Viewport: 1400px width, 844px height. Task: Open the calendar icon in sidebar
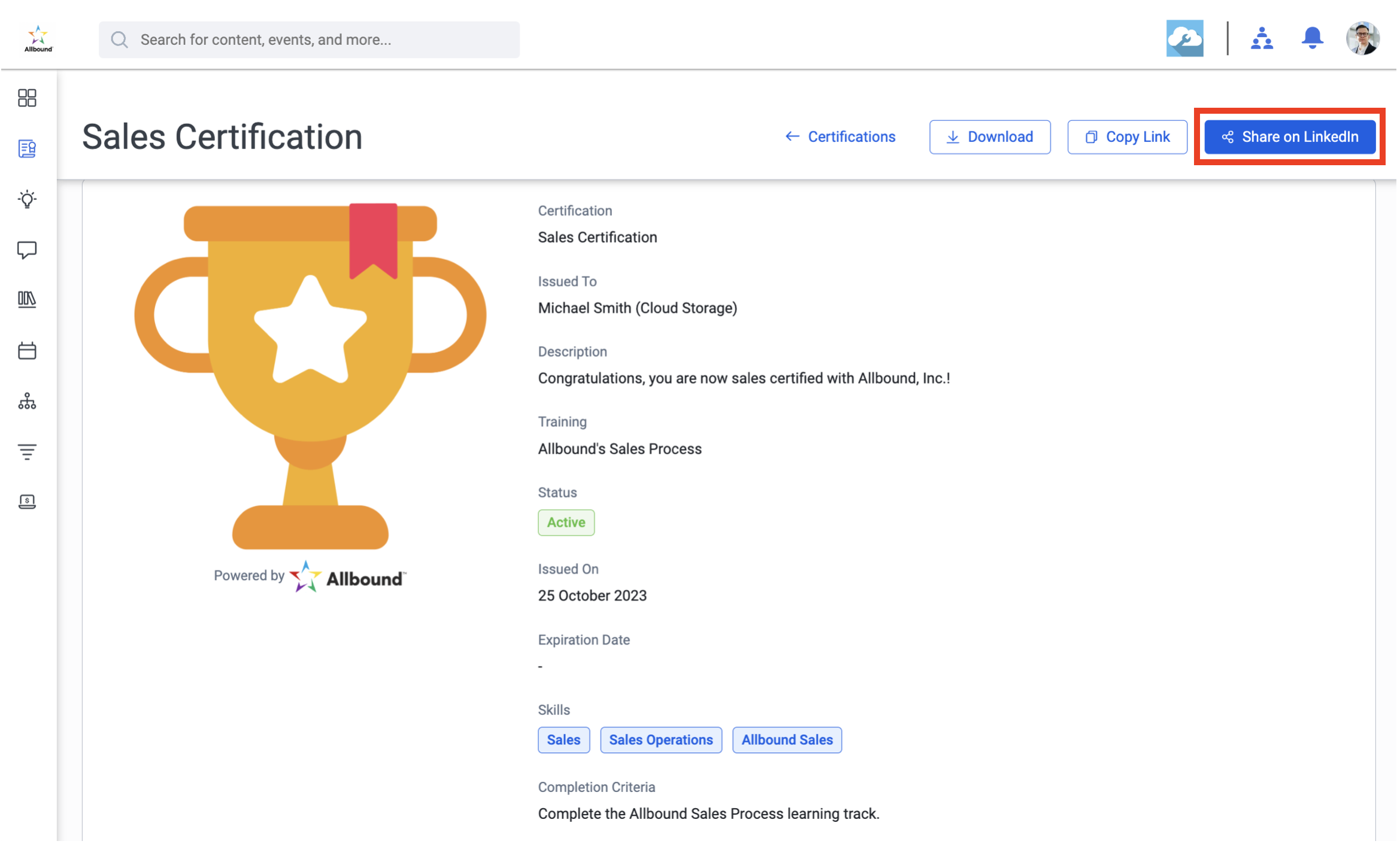click(x=27, y=351)
